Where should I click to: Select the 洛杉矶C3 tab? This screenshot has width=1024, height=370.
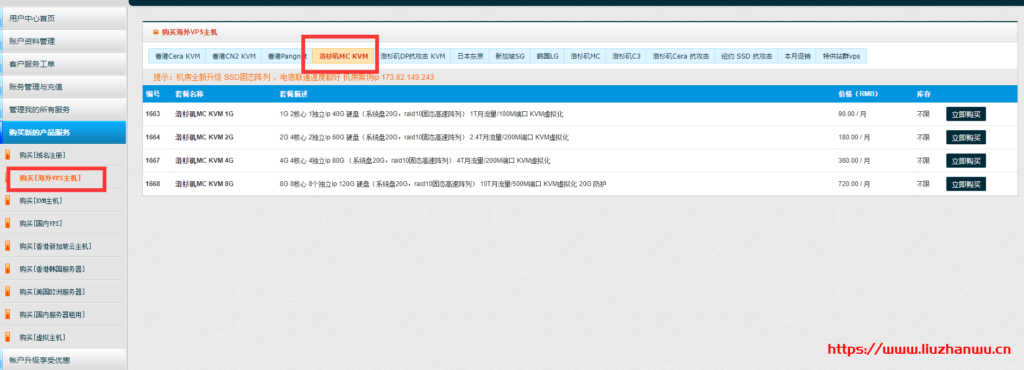click(627, 57)
